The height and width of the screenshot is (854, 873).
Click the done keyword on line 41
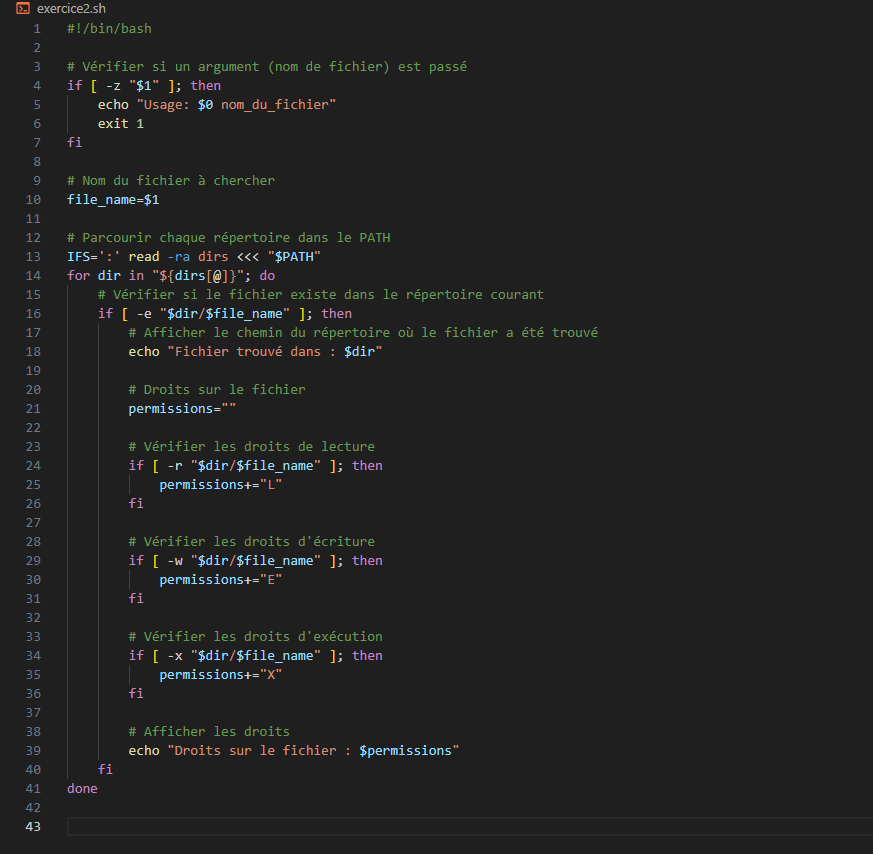(x=81, y=788)
